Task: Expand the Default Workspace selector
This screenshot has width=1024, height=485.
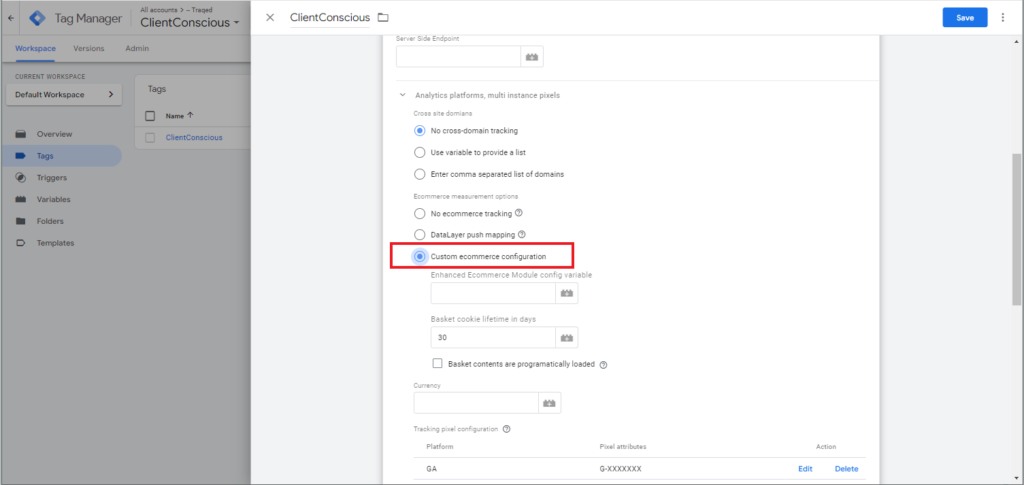Action: [x=63, y=95]
